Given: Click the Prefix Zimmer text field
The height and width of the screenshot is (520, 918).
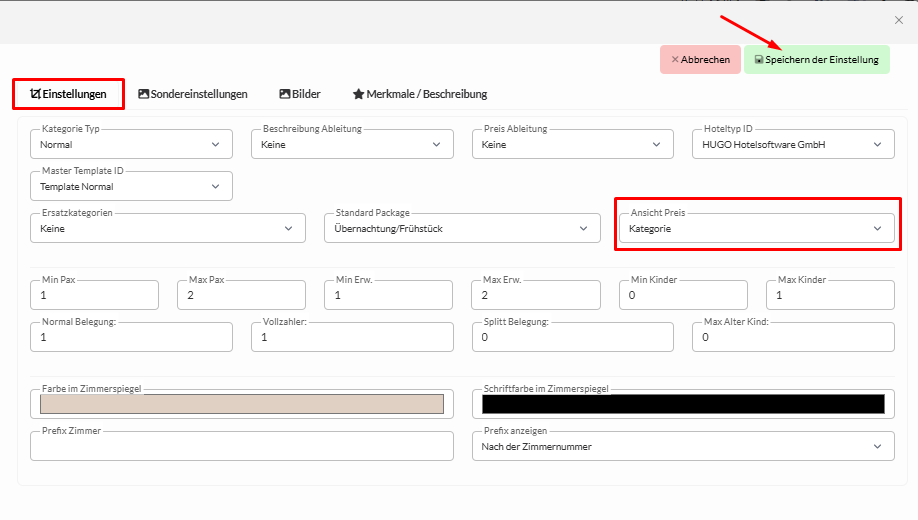Looking at the screenshot, I should 241,446.
